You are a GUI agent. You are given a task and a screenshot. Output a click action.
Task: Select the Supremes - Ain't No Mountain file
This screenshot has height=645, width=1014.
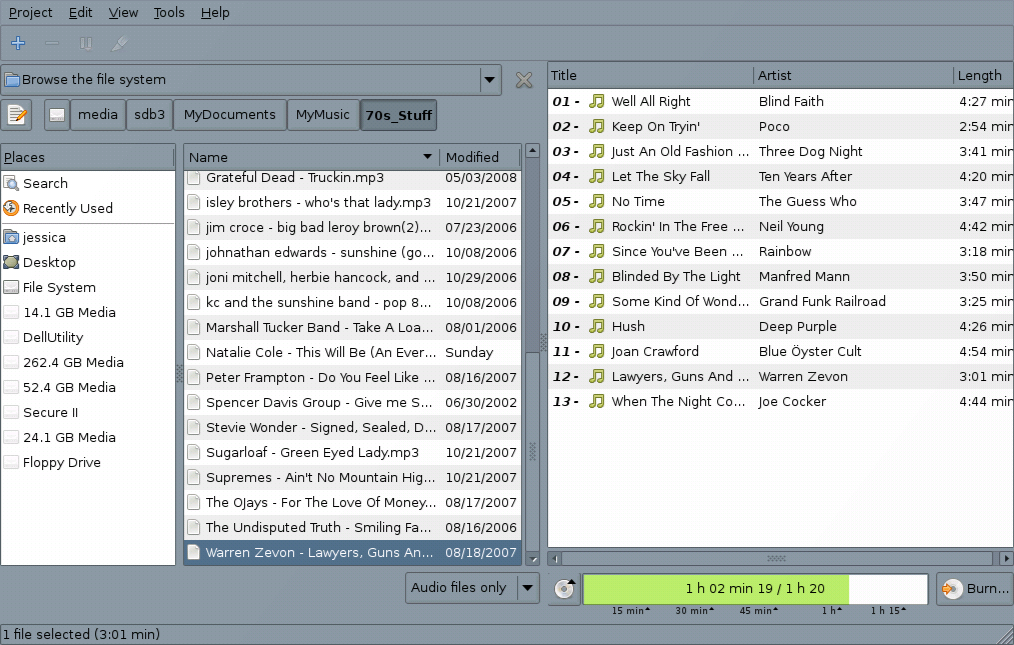[352, 477]
